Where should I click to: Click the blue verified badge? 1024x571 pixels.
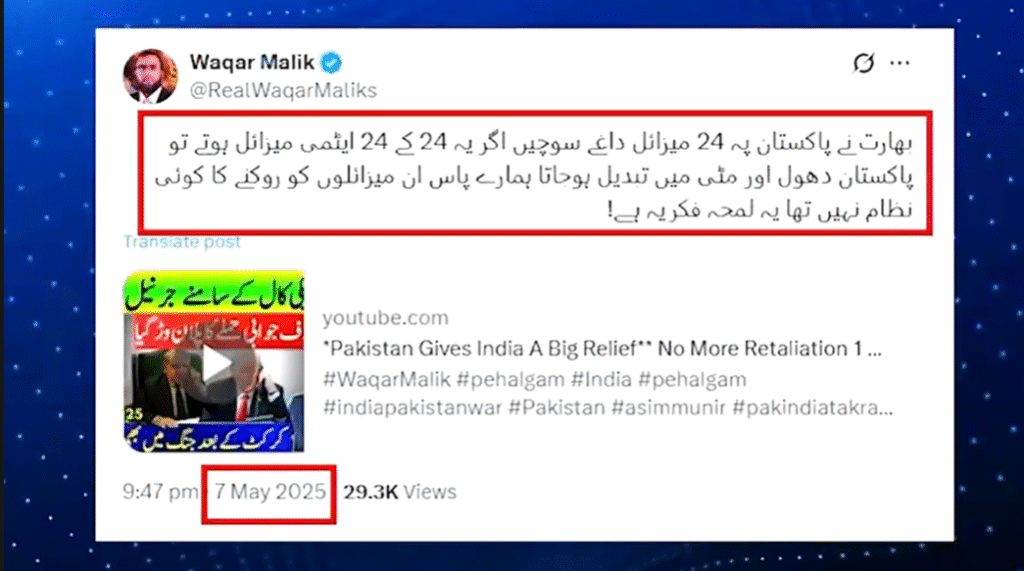pyautogui.click(x=331, y=63)
